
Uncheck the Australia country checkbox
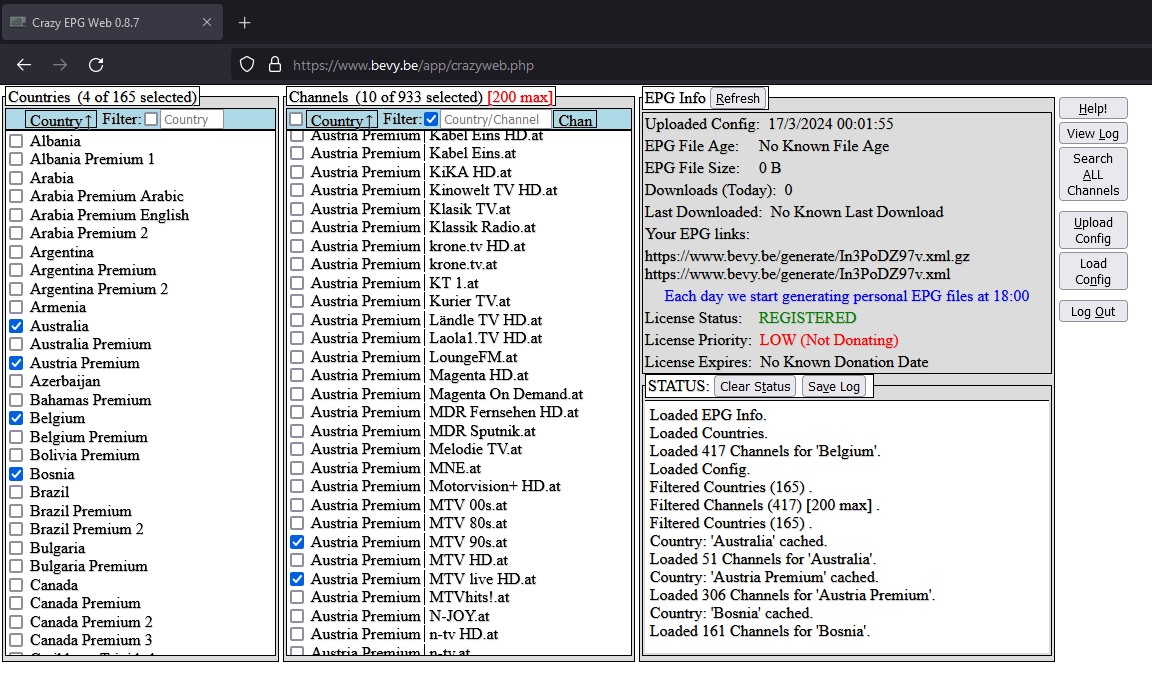16,326
